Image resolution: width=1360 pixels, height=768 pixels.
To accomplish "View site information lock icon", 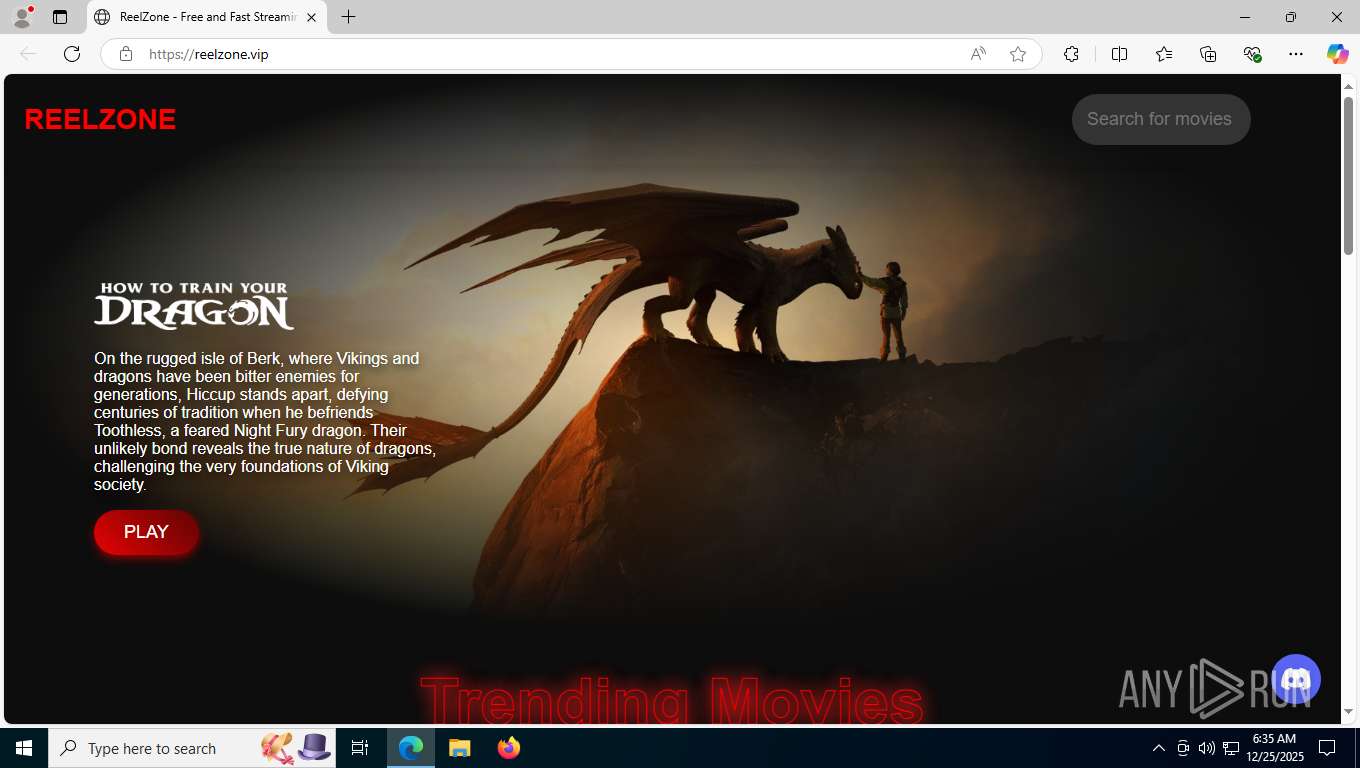I will point(126,54).
